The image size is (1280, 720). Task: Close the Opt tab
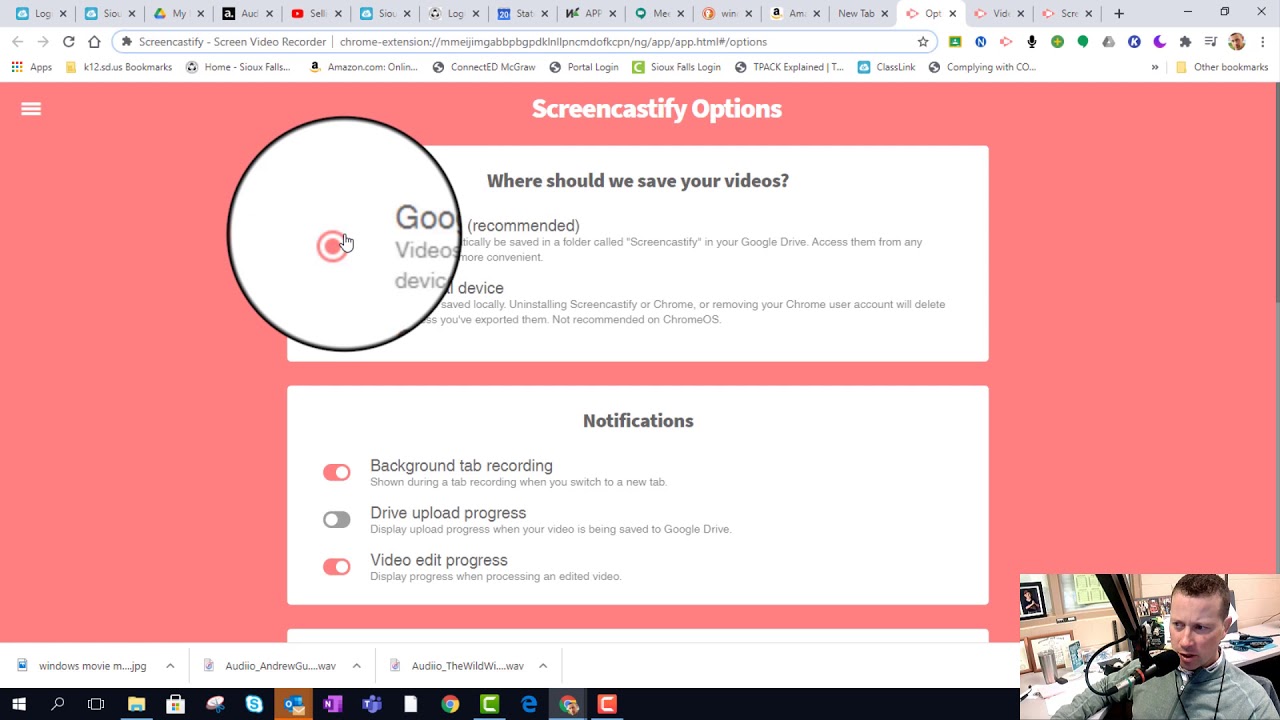tap(952, 14)
